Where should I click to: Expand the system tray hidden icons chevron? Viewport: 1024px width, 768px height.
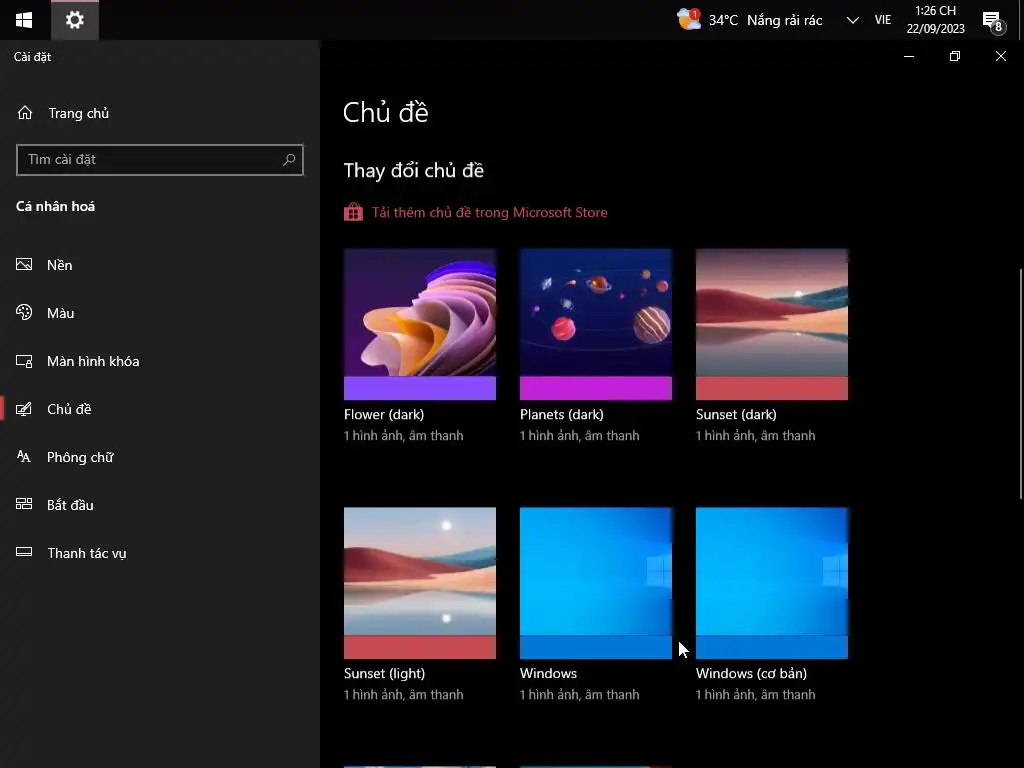(x=852, y=20)
